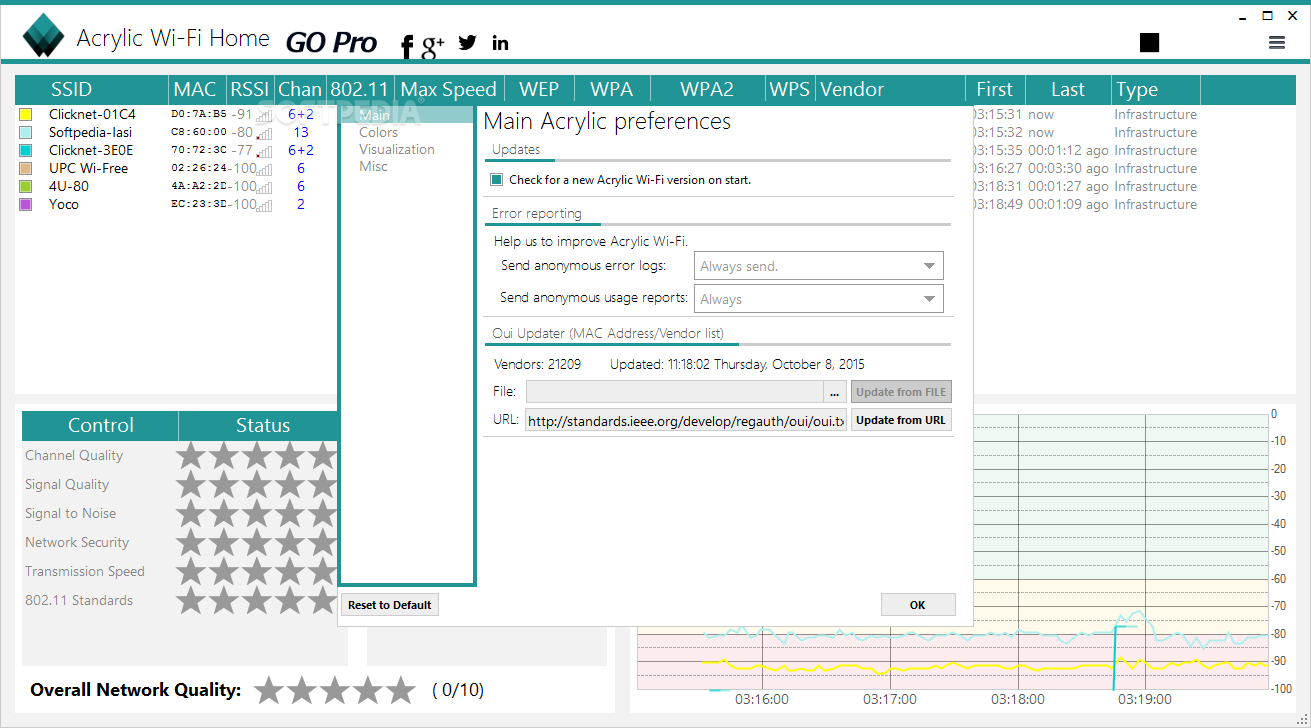This screenshot has height=728, width=1311.
Task: Click the black stop-scan square icon
Action: coord(1149,42)
